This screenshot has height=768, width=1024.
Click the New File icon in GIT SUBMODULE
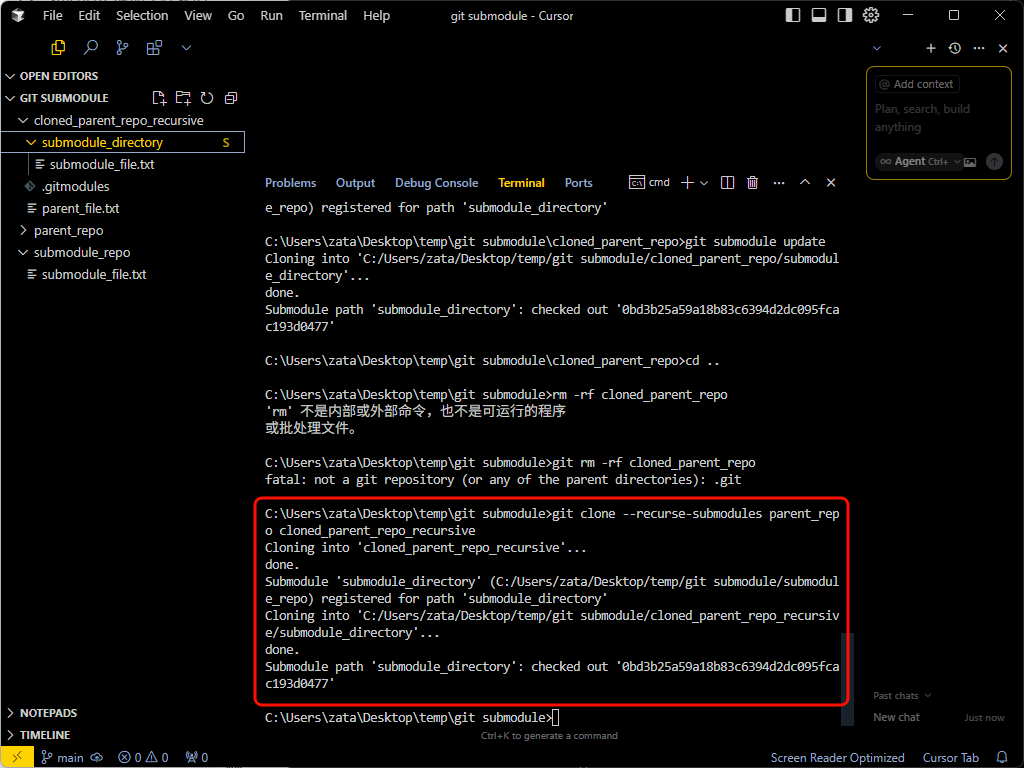click(x=159, y=97)
